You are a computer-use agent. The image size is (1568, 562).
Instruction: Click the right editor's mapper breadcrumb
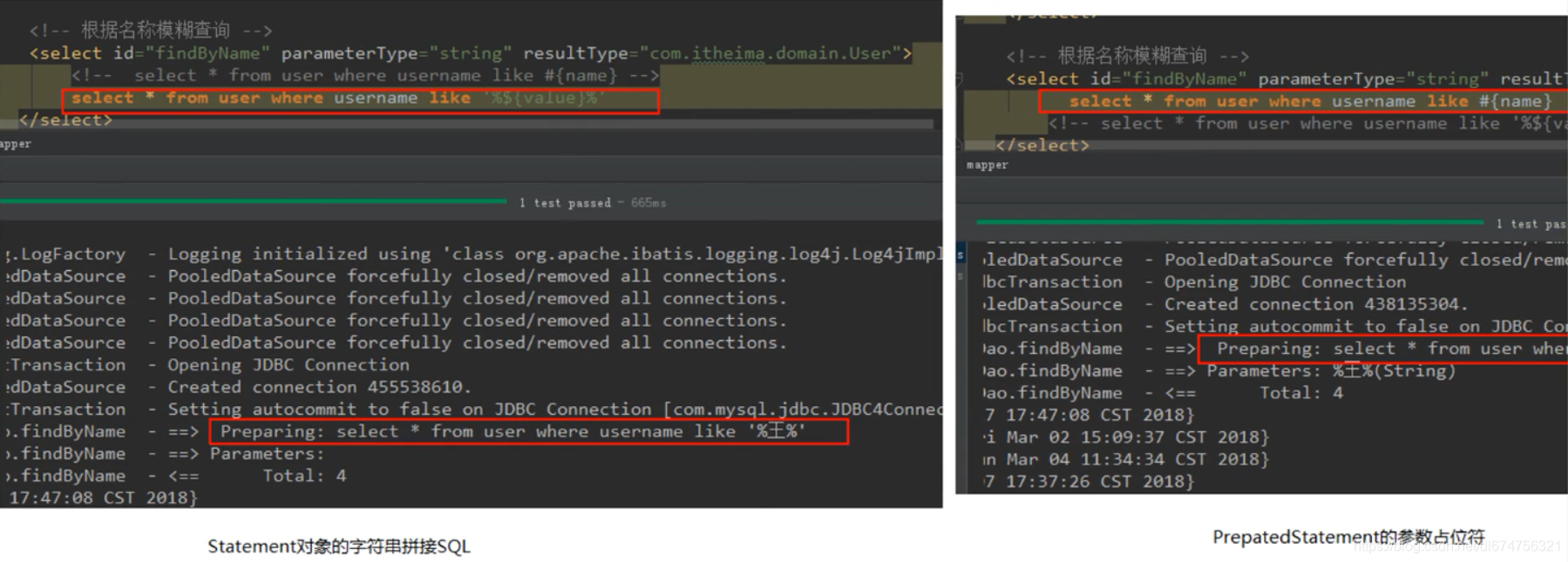(x=988, y=166)
